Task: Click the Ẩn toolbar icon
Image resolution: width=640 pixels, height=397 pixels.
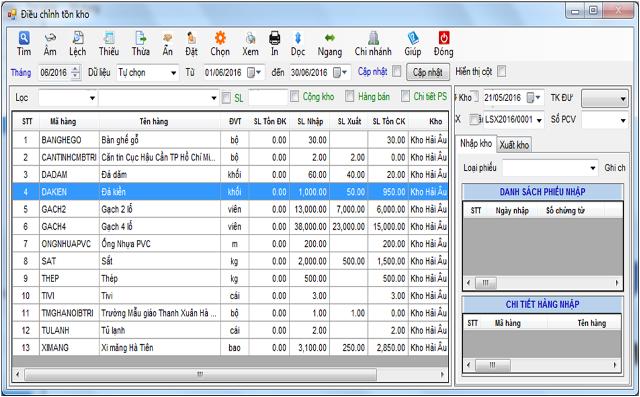Action: [167, 38]
